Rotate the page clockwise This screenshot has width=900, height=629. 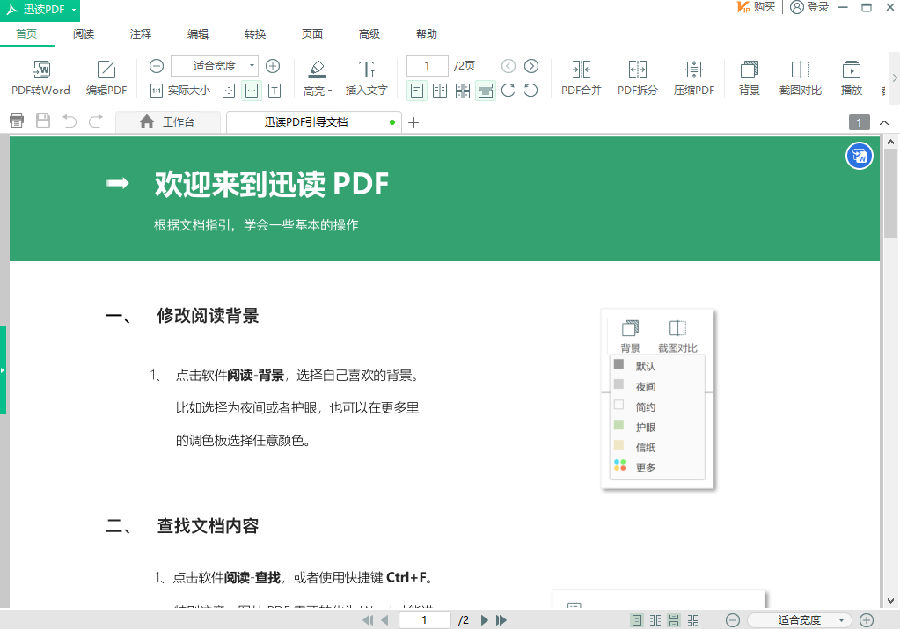pyautogui.click(x=508, y=91)
